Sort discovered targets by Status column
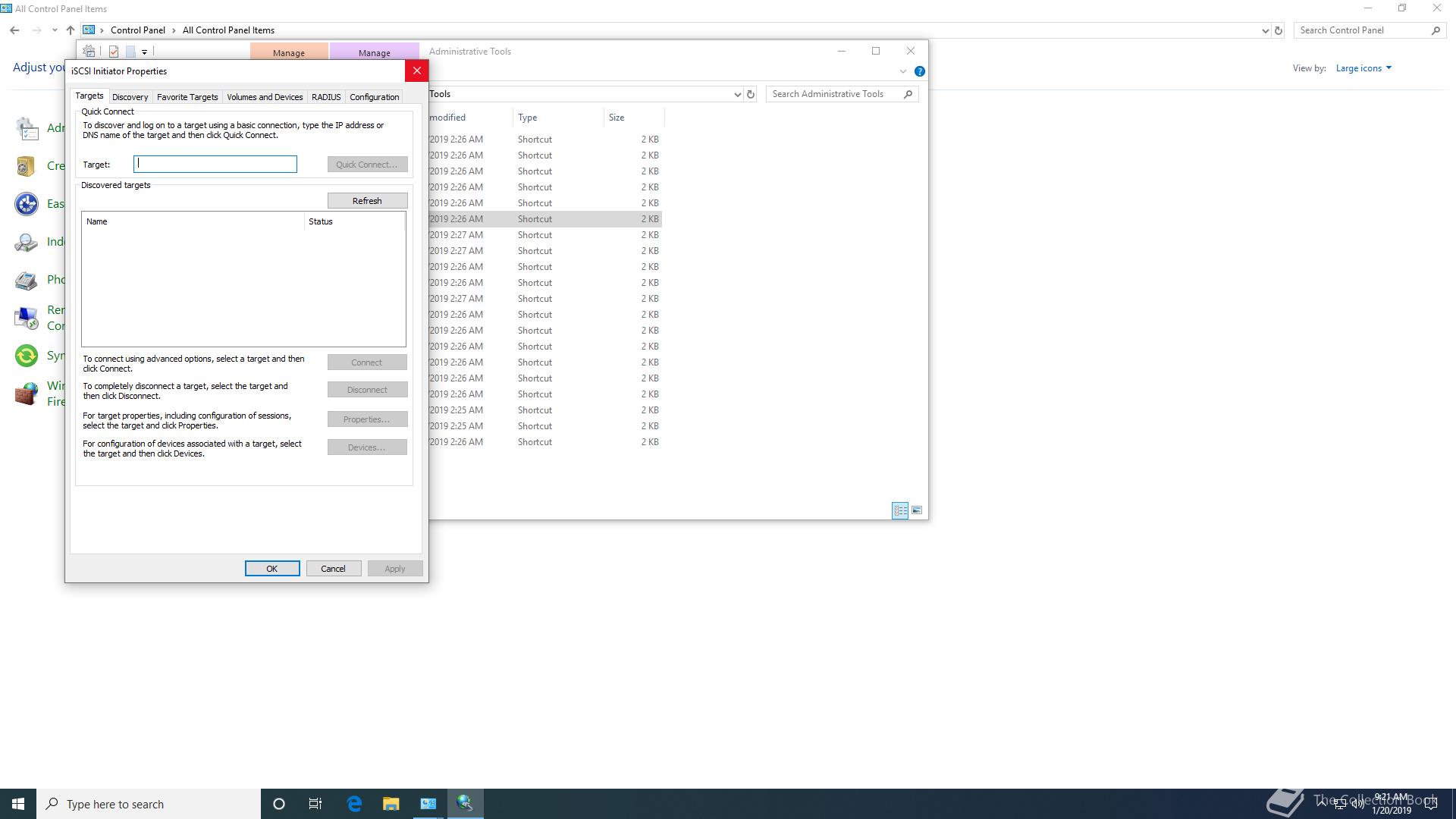Image resolution: width=1456 pixels, height=819 pixels. point(354,221)
